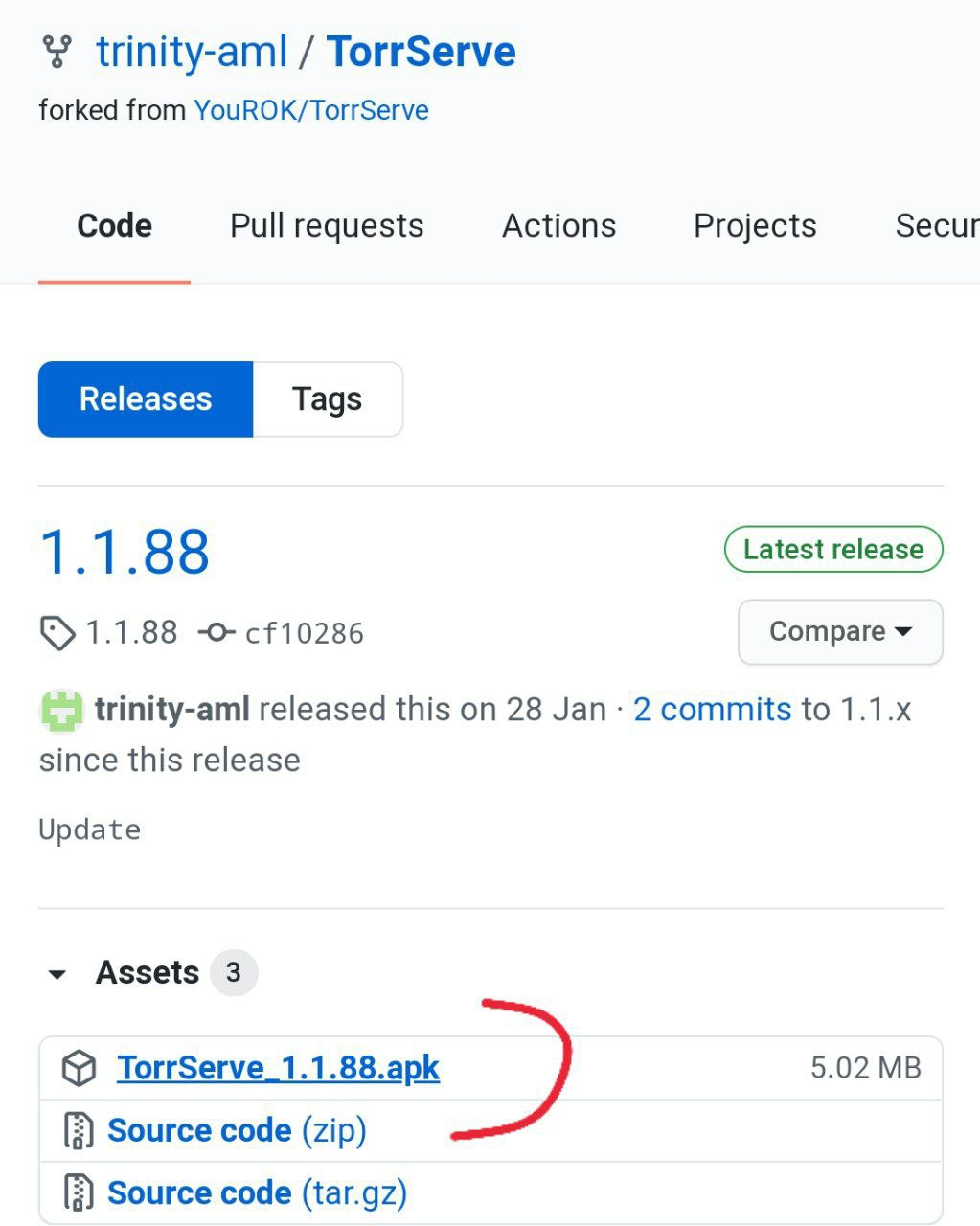Open the Projects tab

(755, 225)
